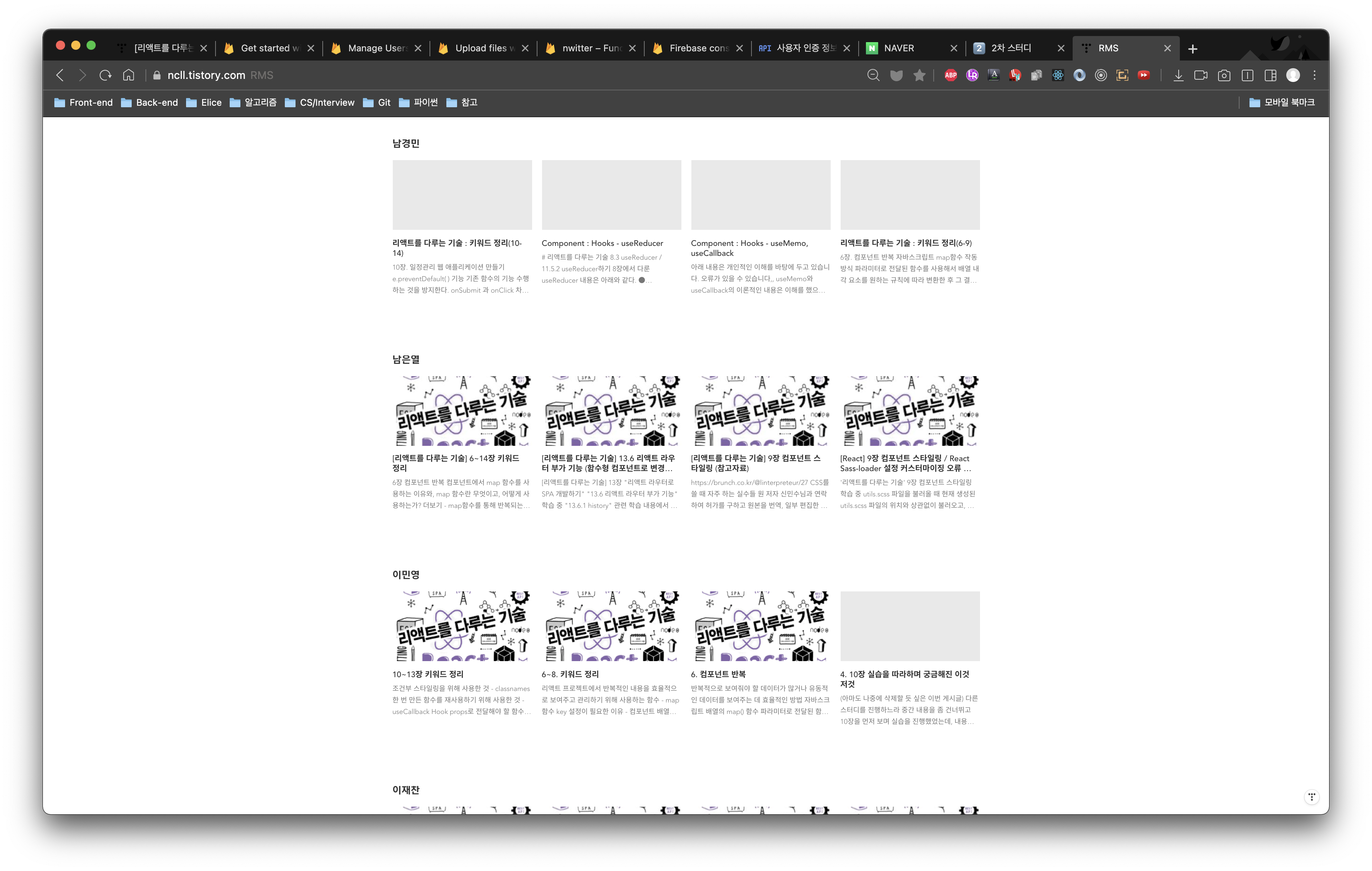Click the zoom-out magnifier icon in address bar
Image resolution: width=1372 pixels, height=871 pixels.
(x=873, y=75)
